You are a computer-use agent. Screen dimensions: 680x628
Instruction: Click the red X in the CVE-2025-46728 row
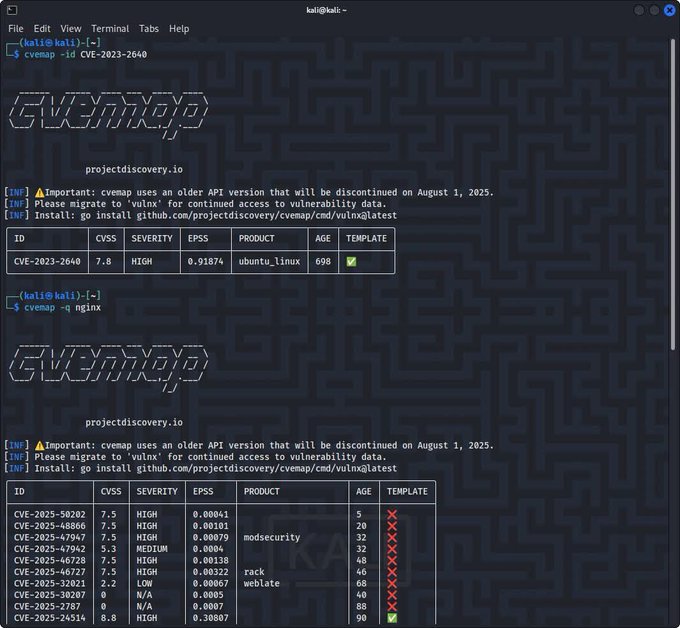pos(392,560)
